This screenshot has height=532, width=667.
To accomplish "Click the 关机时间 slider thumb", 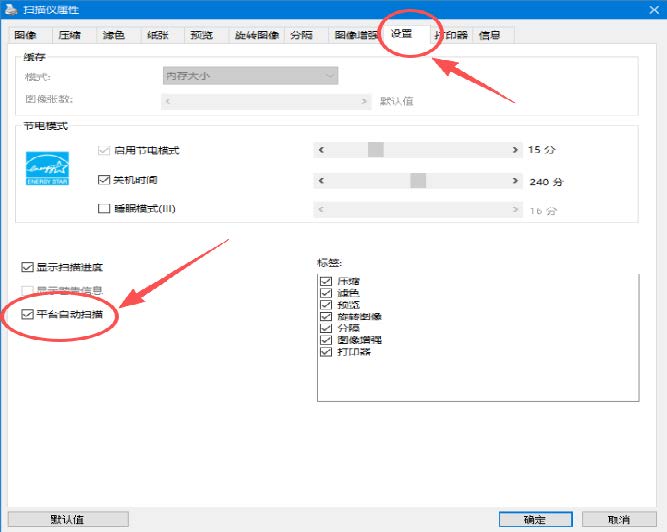I will click(x=418, y=181).
